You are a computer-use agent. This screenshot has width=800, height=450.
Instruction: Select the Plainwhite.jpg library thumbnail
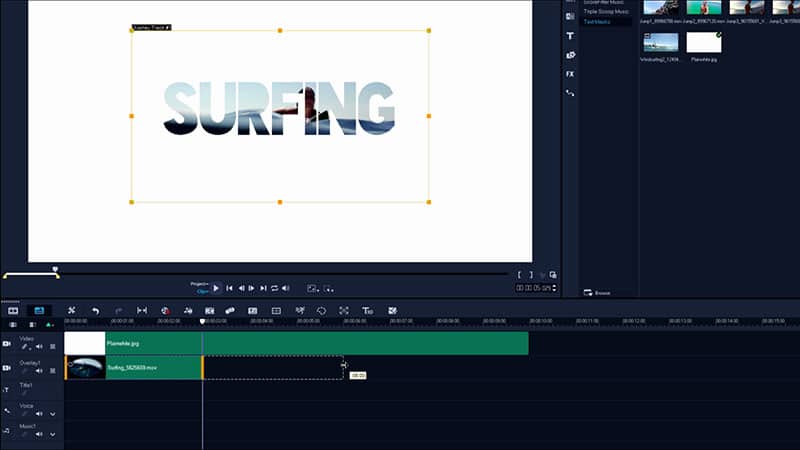[x=704, y=42]
